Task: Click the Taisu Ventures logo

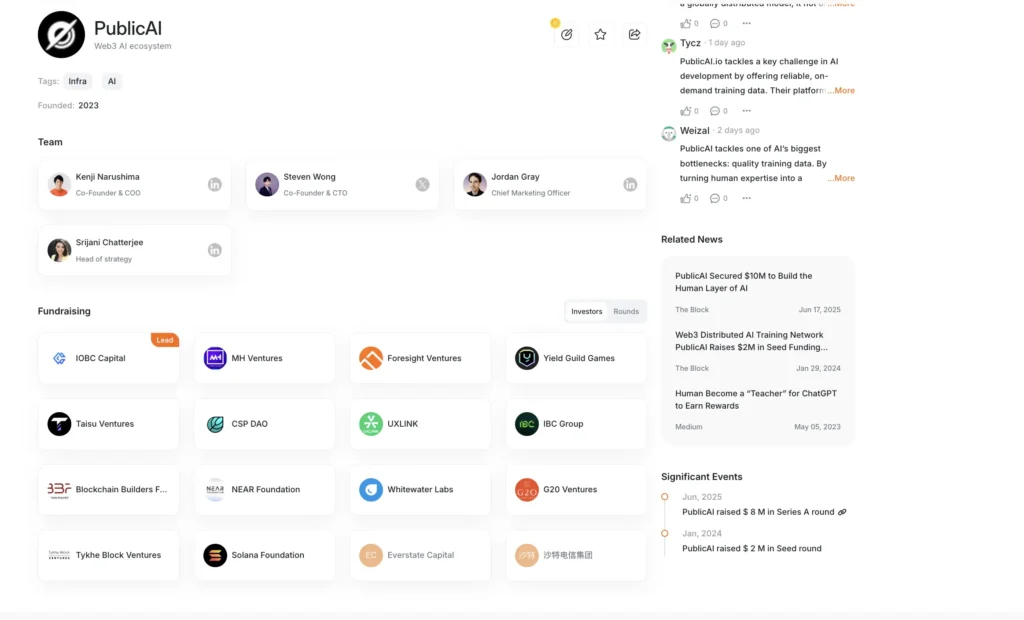Action: [59, 424]
